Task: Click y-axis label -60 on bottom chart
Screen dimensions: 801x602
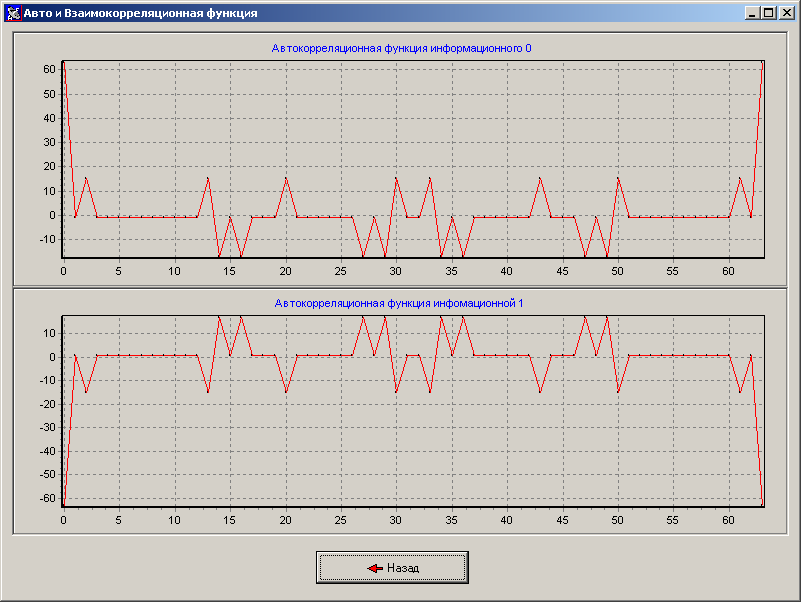Action: (x=48, y=498)
